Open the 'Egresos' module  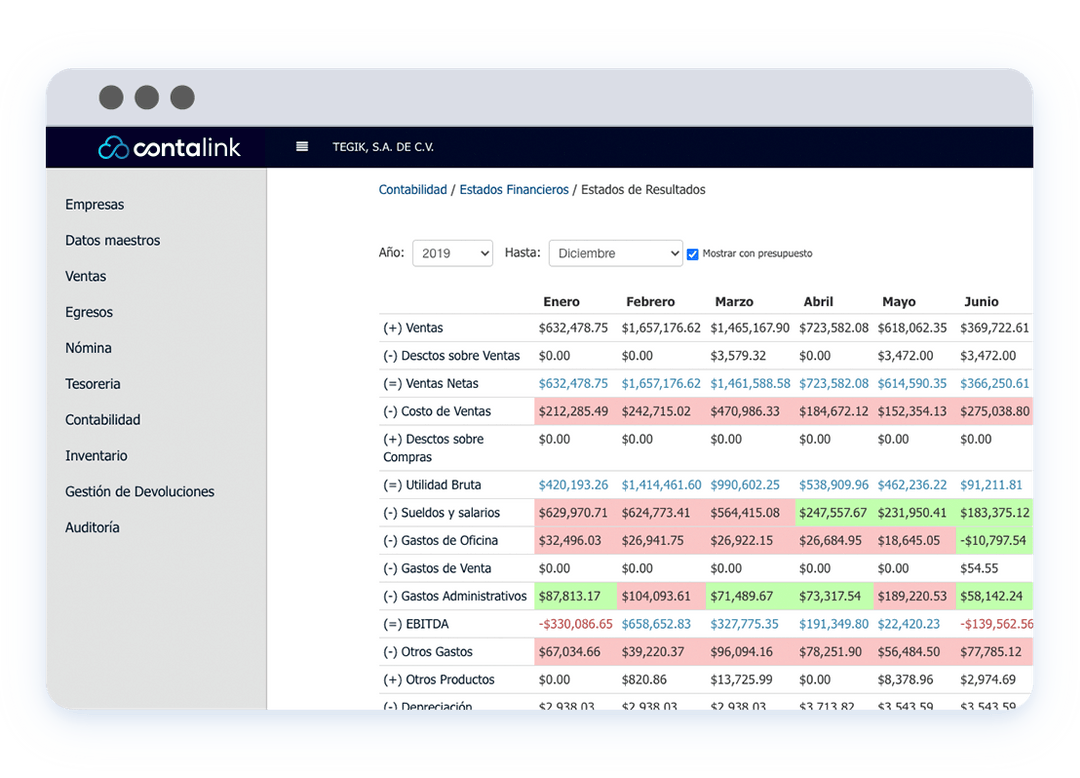point(88,312)
